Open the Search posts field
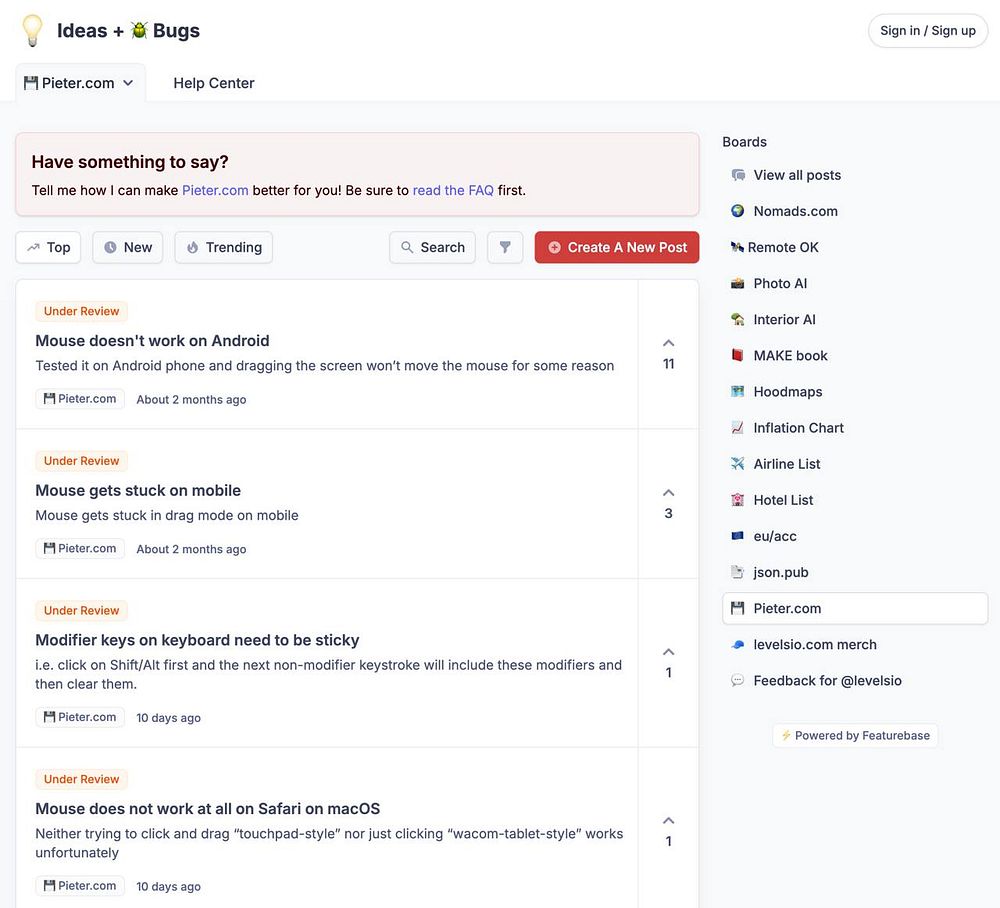The width and height of the screenshot is (1000, 908). (x=432, y=247)
